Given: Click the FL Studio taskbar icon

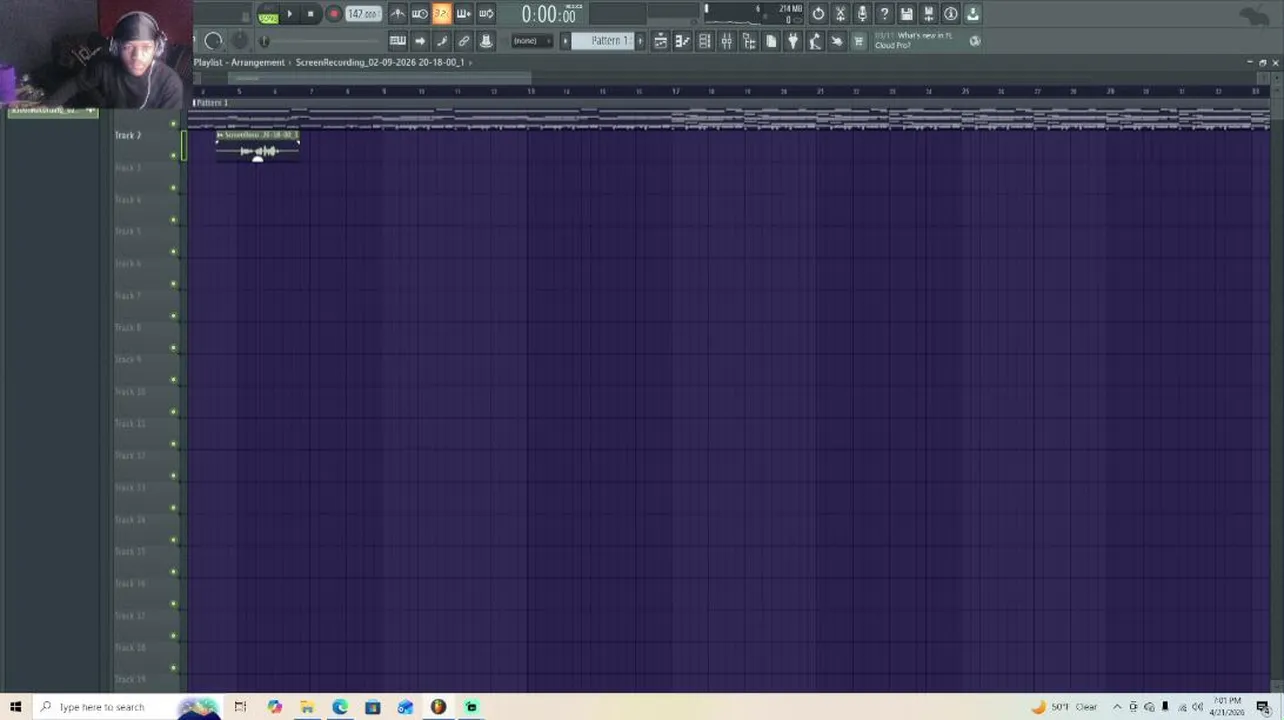Looking at the screenshot, I should pos(438,707).
